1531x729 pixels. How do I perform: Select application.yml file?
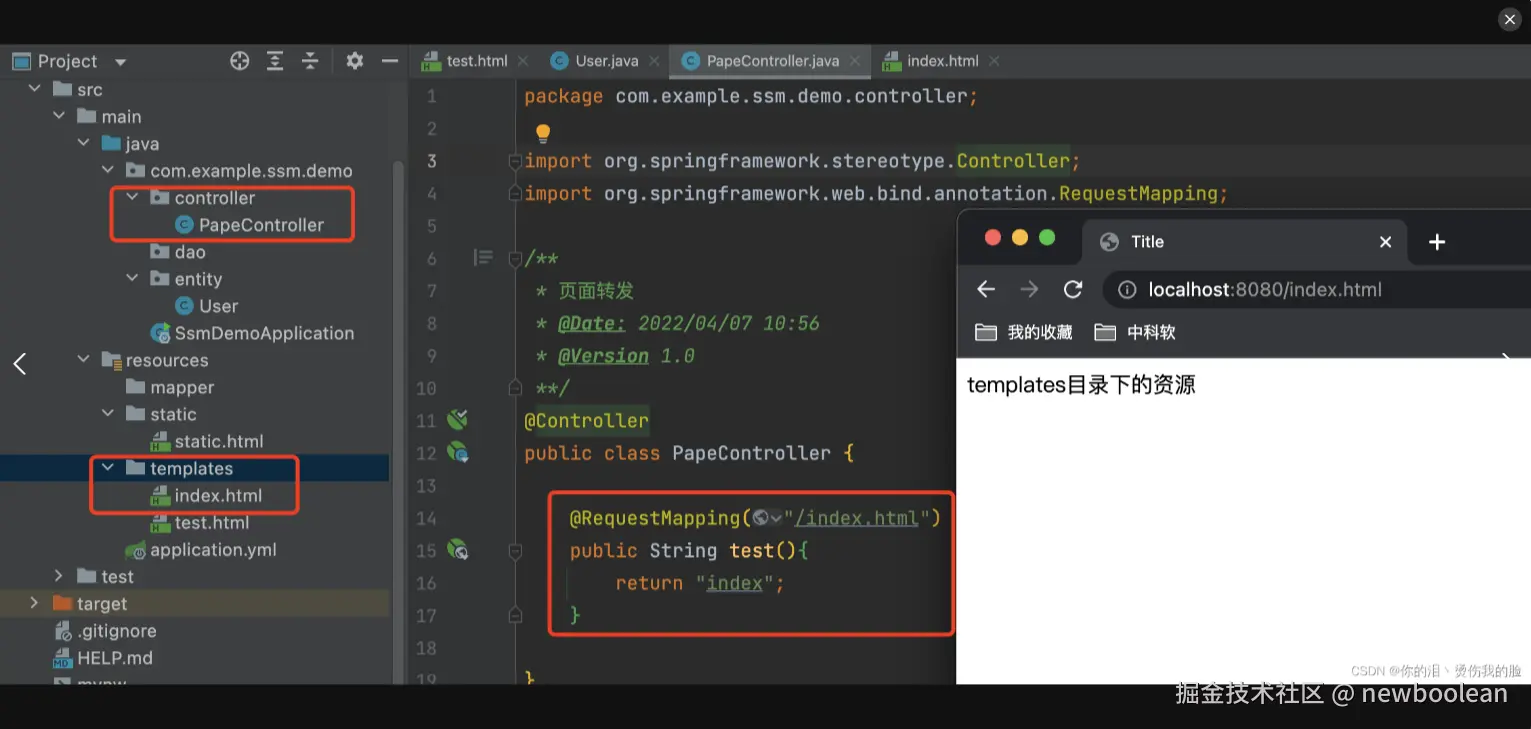[x=201, y=549]
